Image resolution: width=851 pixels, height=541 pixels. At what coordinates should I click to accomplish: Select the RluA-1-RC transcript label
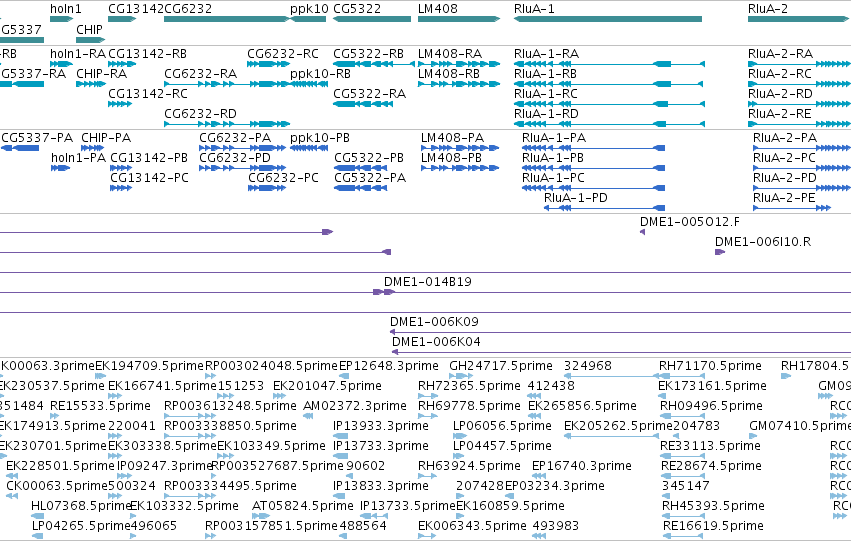pyautogui.click(x=546, y=94)
